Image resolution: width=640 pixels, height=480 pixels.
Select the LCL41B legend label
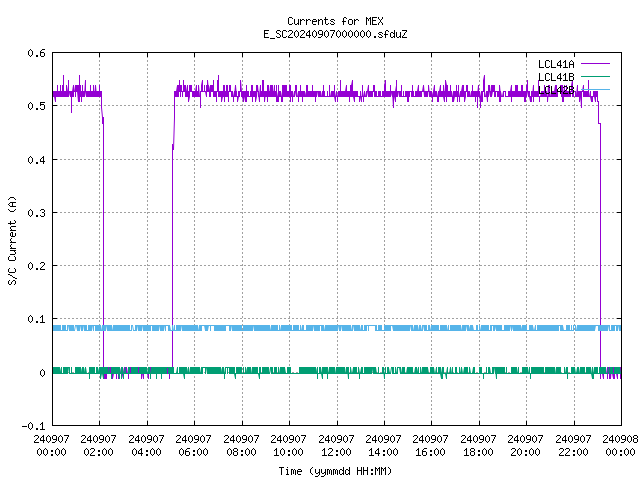[x=556, y=77]
